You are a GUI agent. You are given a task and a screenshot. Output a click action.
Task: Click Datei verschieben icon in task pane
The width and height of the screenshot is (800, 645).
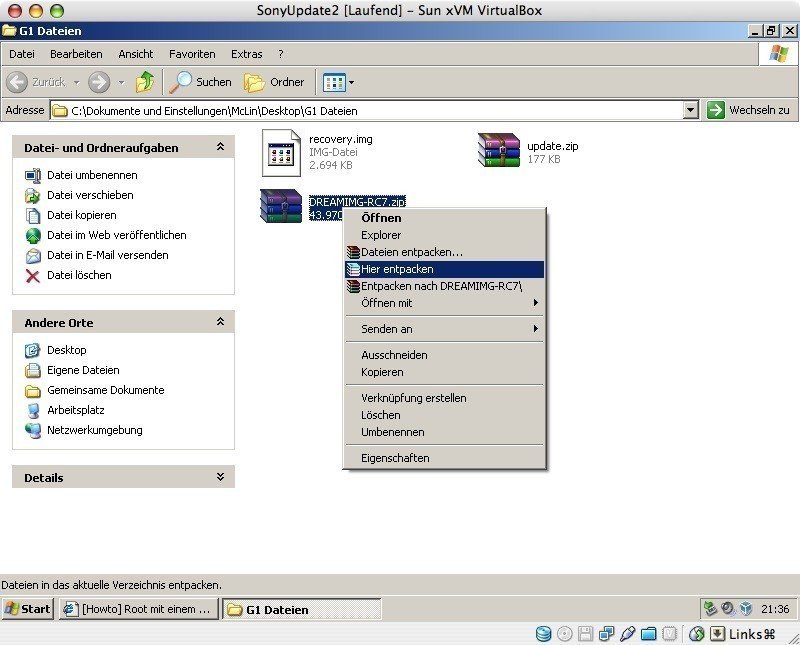click(x=33, y=195)
